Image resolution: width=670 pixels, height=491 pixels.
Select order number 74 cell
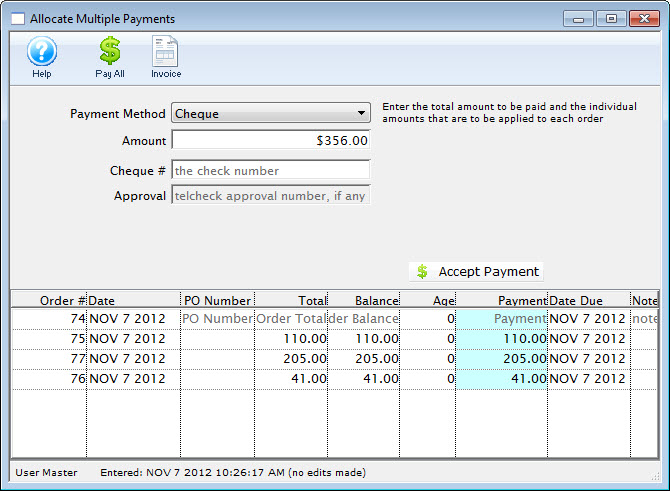pyautogui.click(x=49, y=319)
